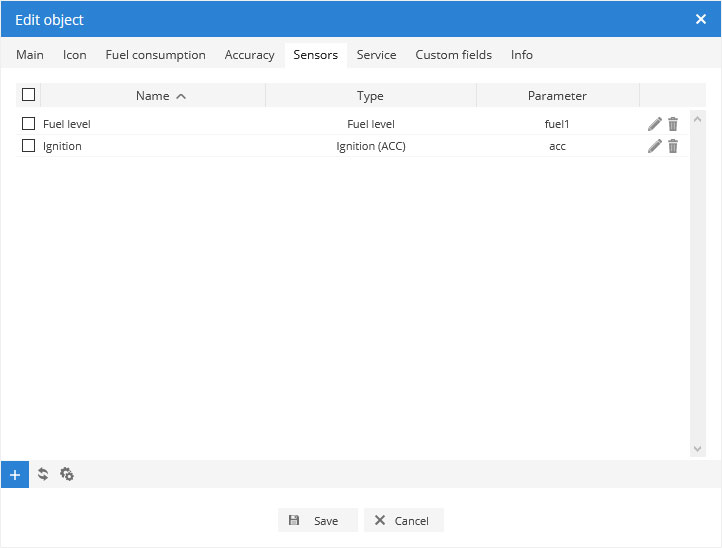Open the Info tab
This screenshot has height=548, width=722.
pyautogui.click(x=522, y=55)
